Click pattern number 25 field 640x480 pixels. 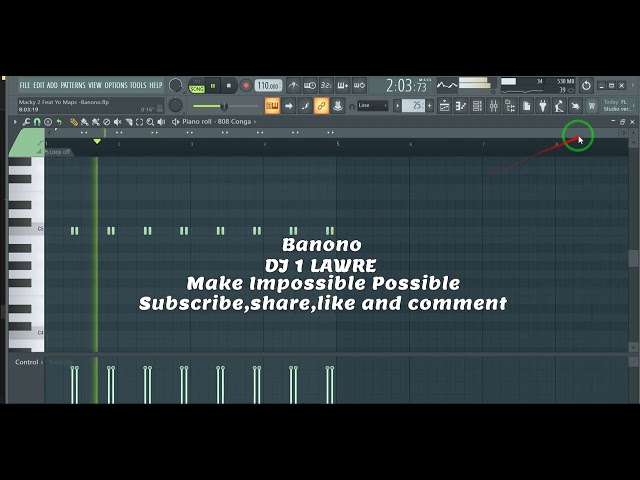pos(413,106)
